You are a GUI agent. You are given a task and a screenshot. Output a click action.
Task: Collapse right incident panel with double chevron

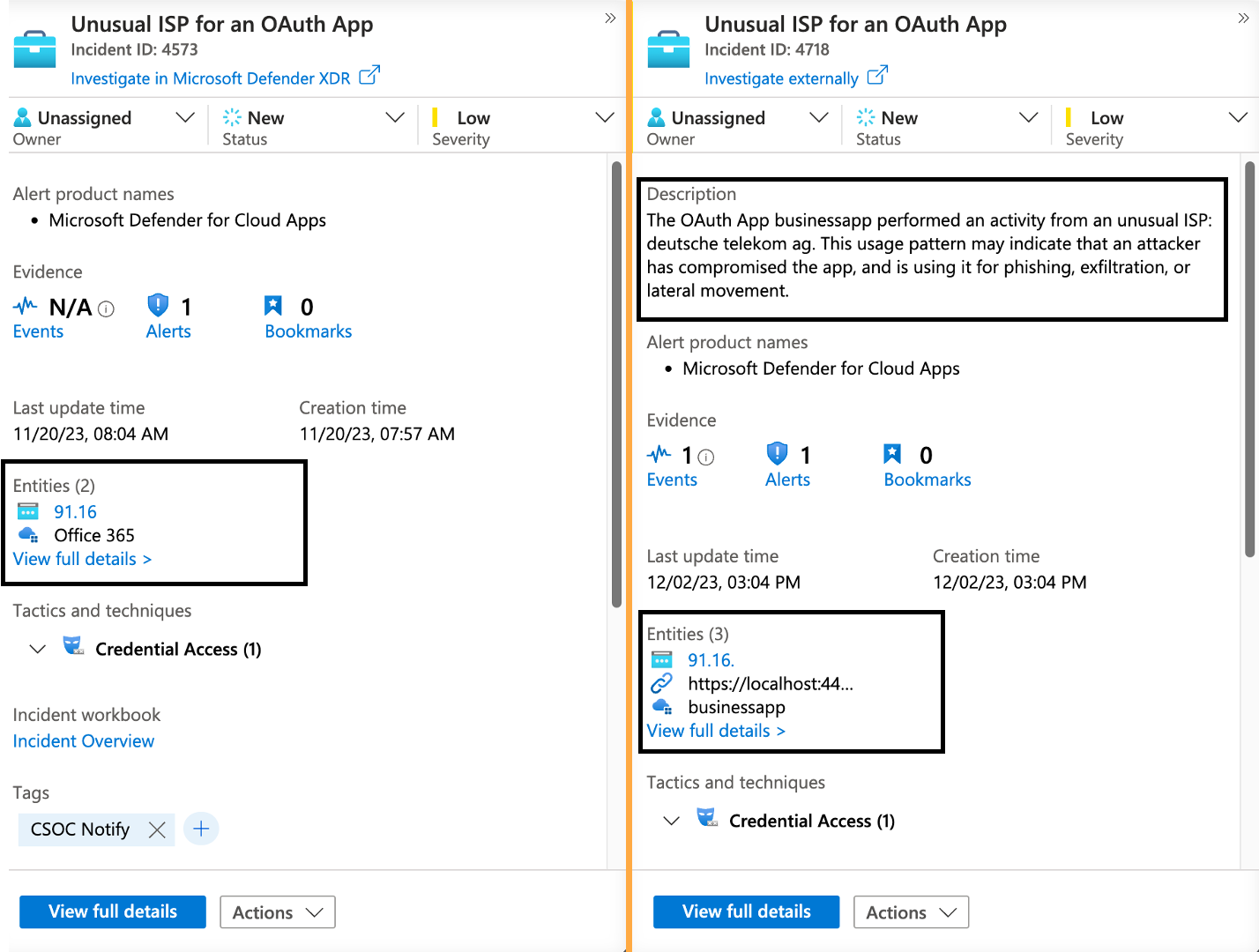coord(1243,18)
